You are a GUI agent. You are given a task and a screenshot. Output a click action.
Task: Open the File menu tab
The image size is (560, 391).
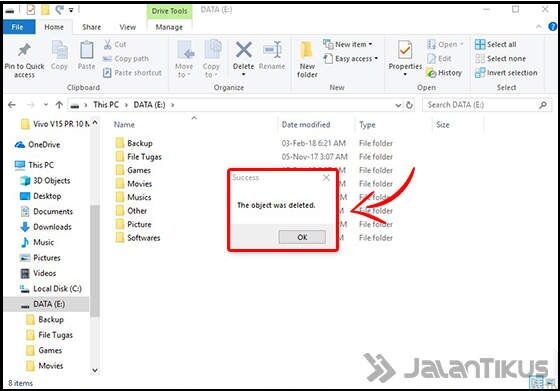pos(18,27)
